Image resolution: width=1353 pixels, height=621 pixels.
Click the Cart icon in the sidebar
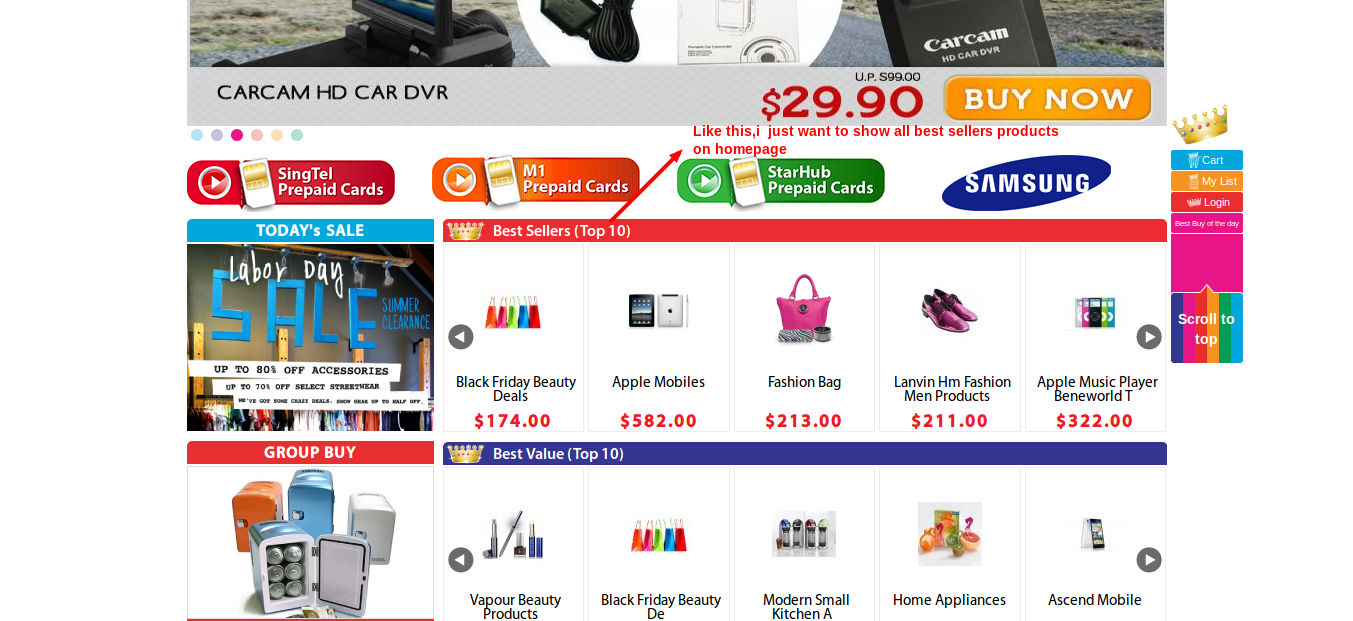(x=1193, y=160)
